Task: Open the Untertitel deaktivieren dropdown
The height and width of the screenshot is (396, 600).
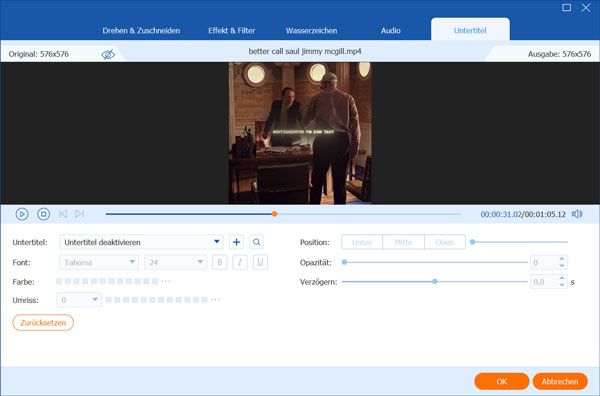Action: click(x=141, y=242)
